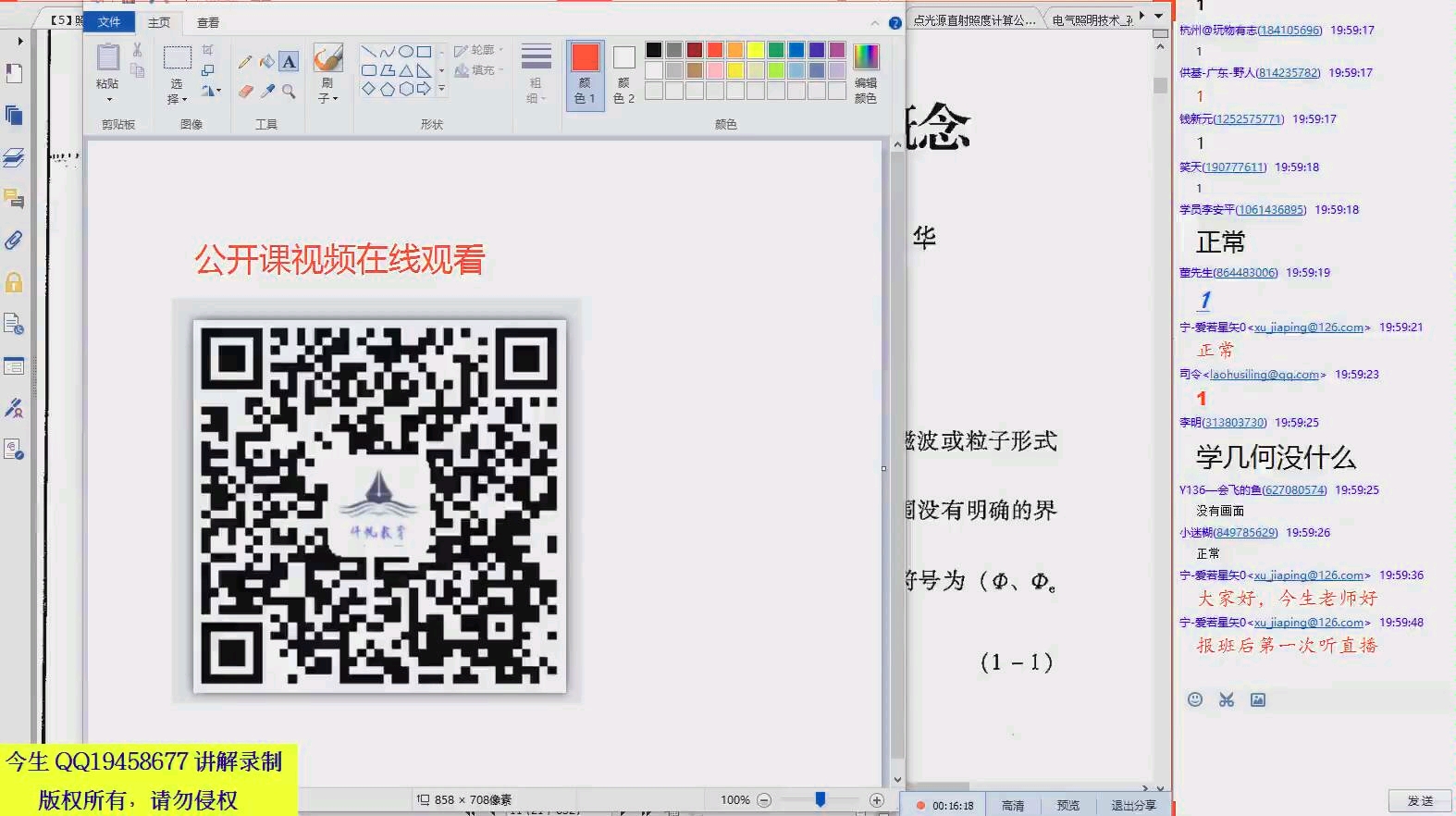The image size is (1456, 816).
Task: Click the Paint canvas vertical scrollbar
Action: [896, 463]
